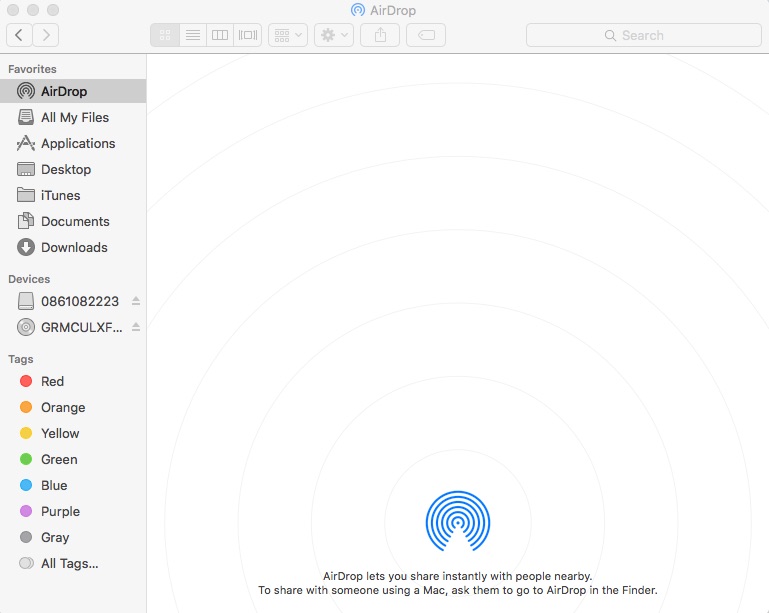Close the Finder window
Image resolution: width=769 pixels, height=613 pixels.
click(13, 10)
